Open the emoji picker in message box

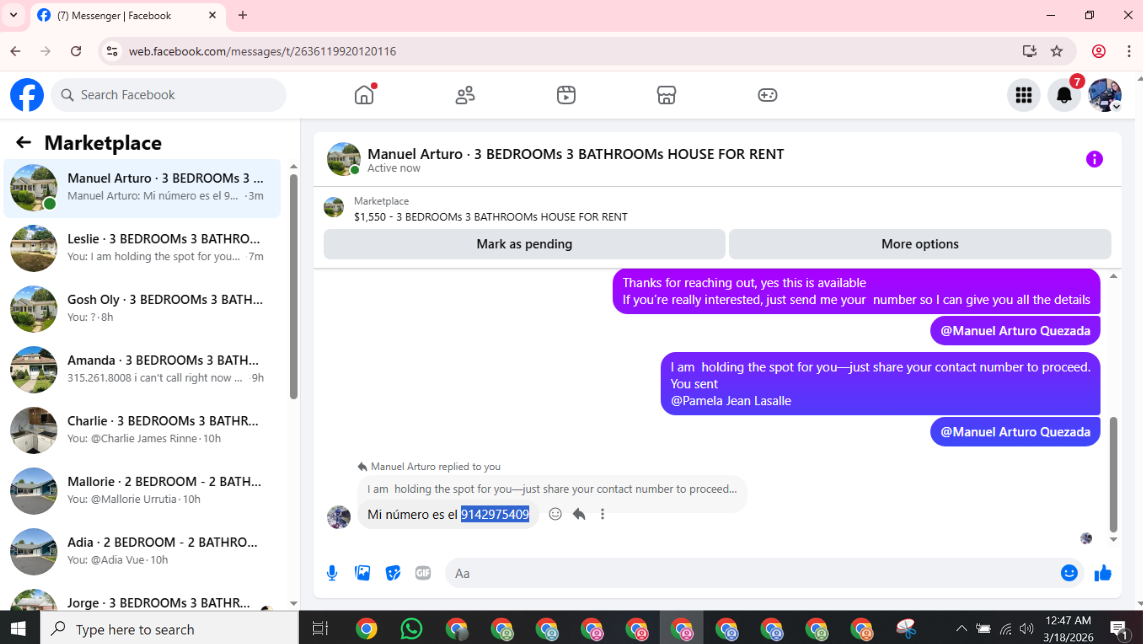pos(1069,573)
